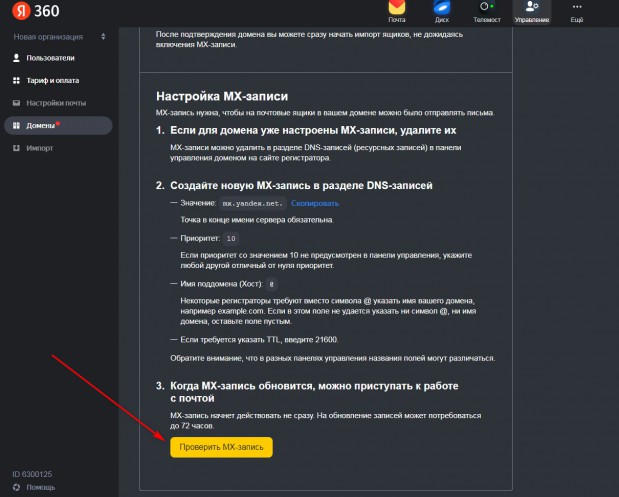Screen dimensions: 619x497
Task: Click the mx.yandex.net. value field
Action: click(x=253, y=203)
